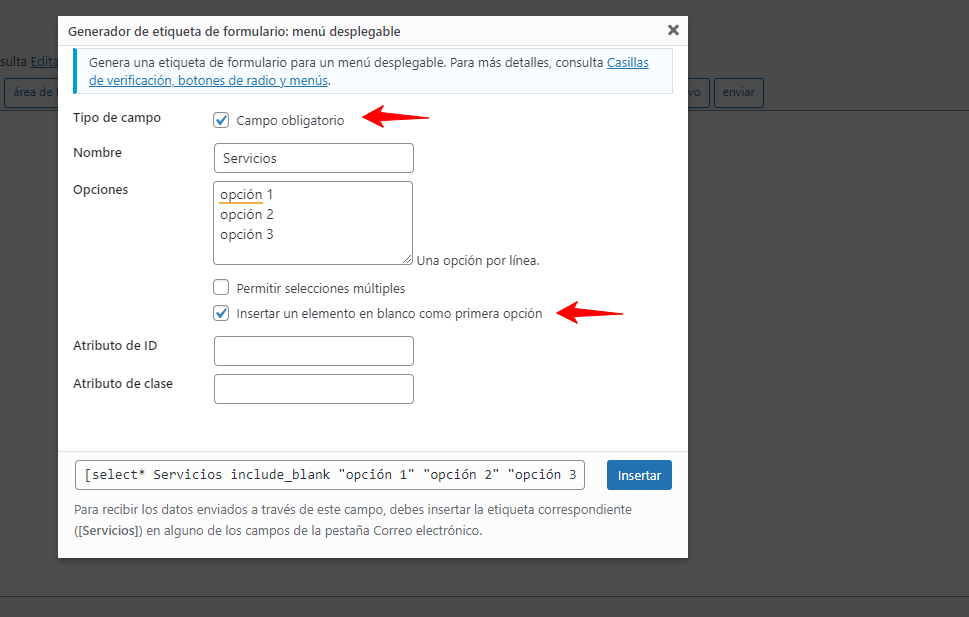The image size is (969, 617).
Task: Close the form tag generator dialog
Action: pos(673,30)
